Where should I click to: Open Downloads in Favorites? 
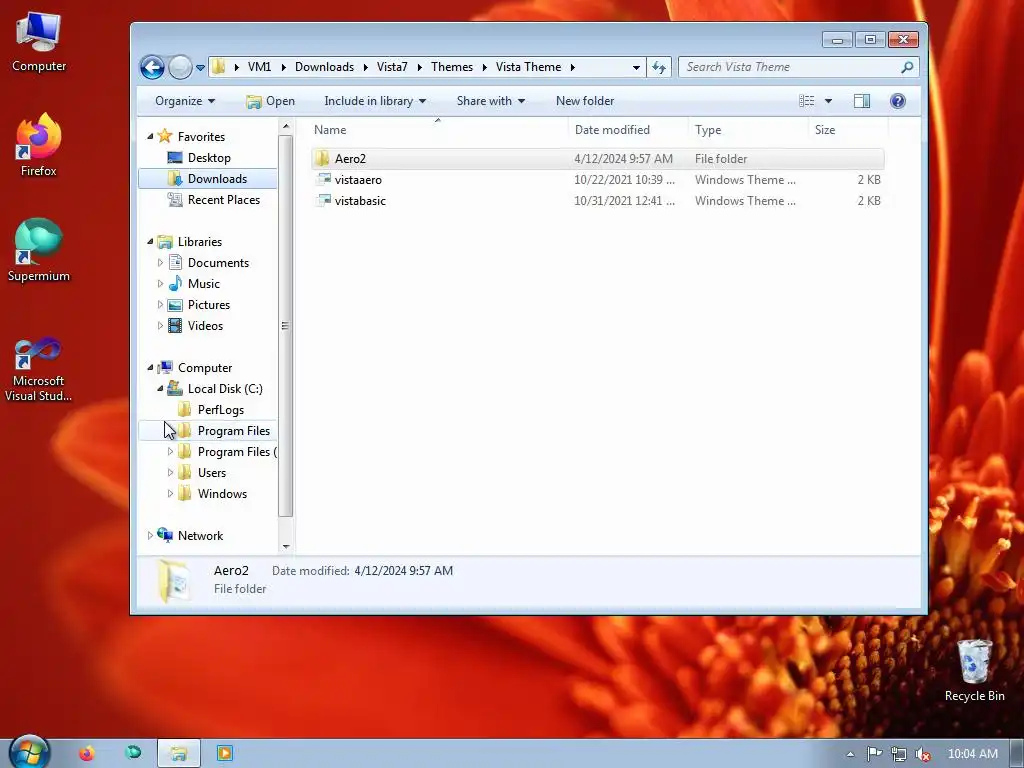pyautogui.click(x=208, y=178)
